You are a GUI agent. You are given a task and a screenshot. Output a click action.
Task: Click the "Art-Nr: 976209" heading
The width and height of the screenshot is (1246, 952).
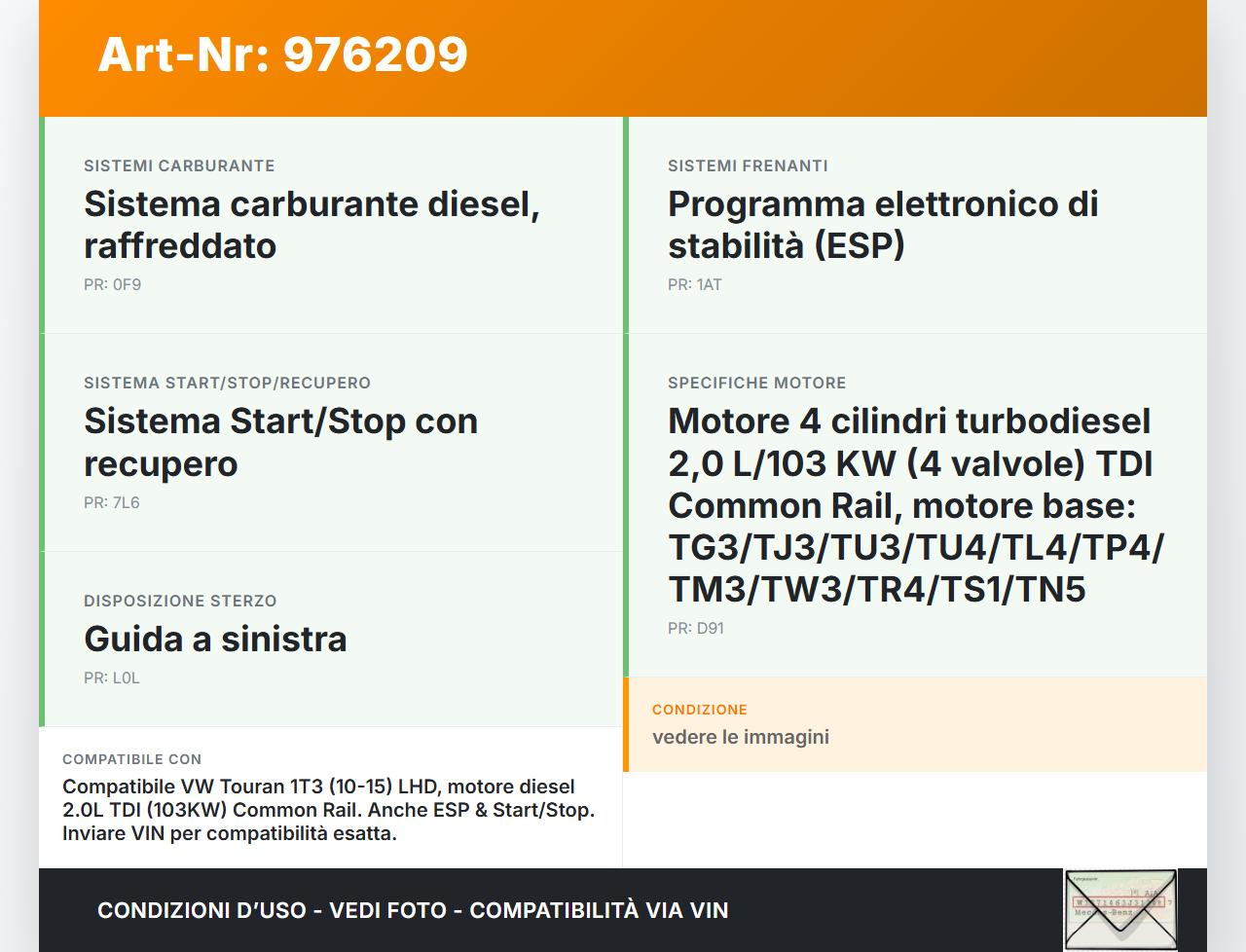[282, 55]
